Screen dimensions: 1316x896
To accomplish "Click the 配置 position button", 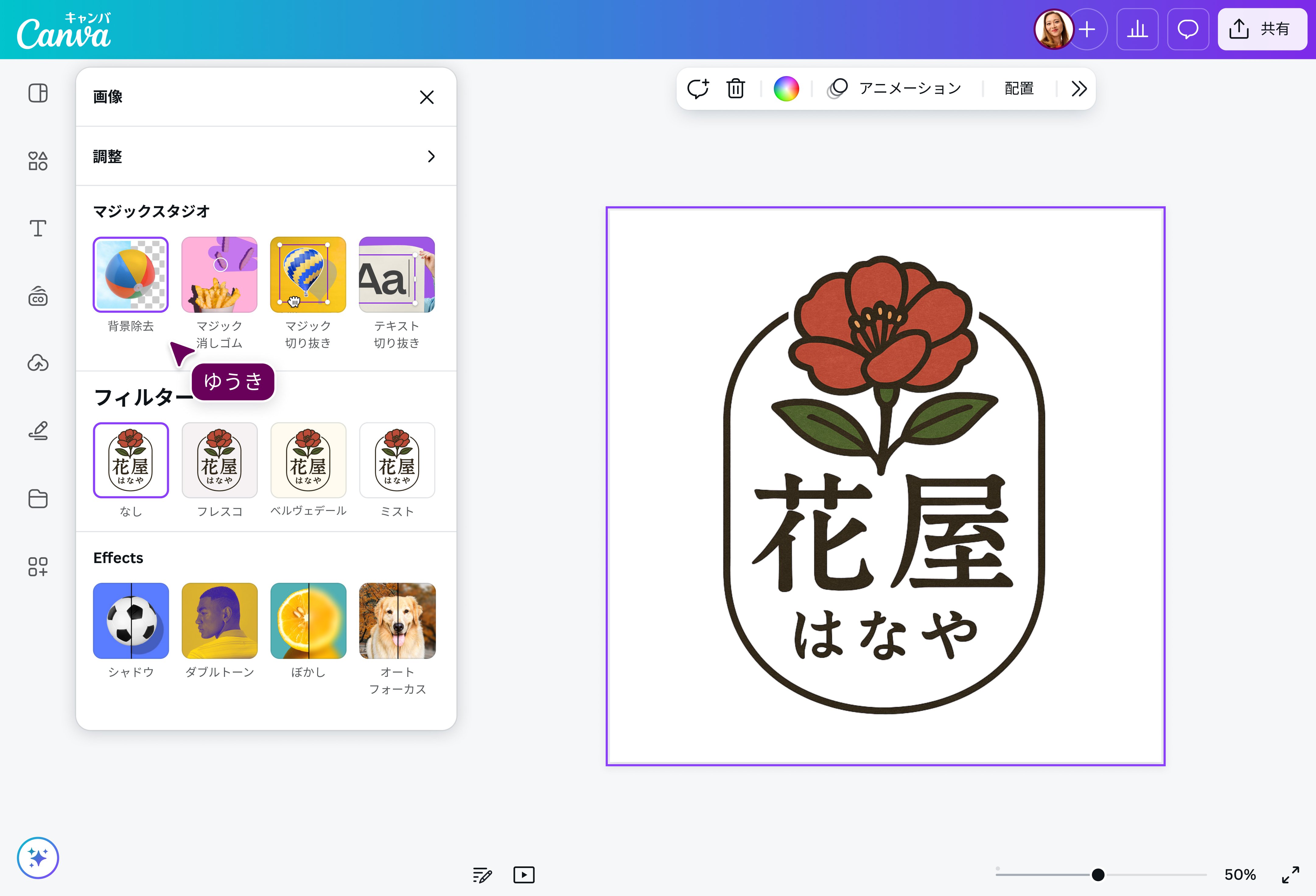I will tap(1018, 88).
